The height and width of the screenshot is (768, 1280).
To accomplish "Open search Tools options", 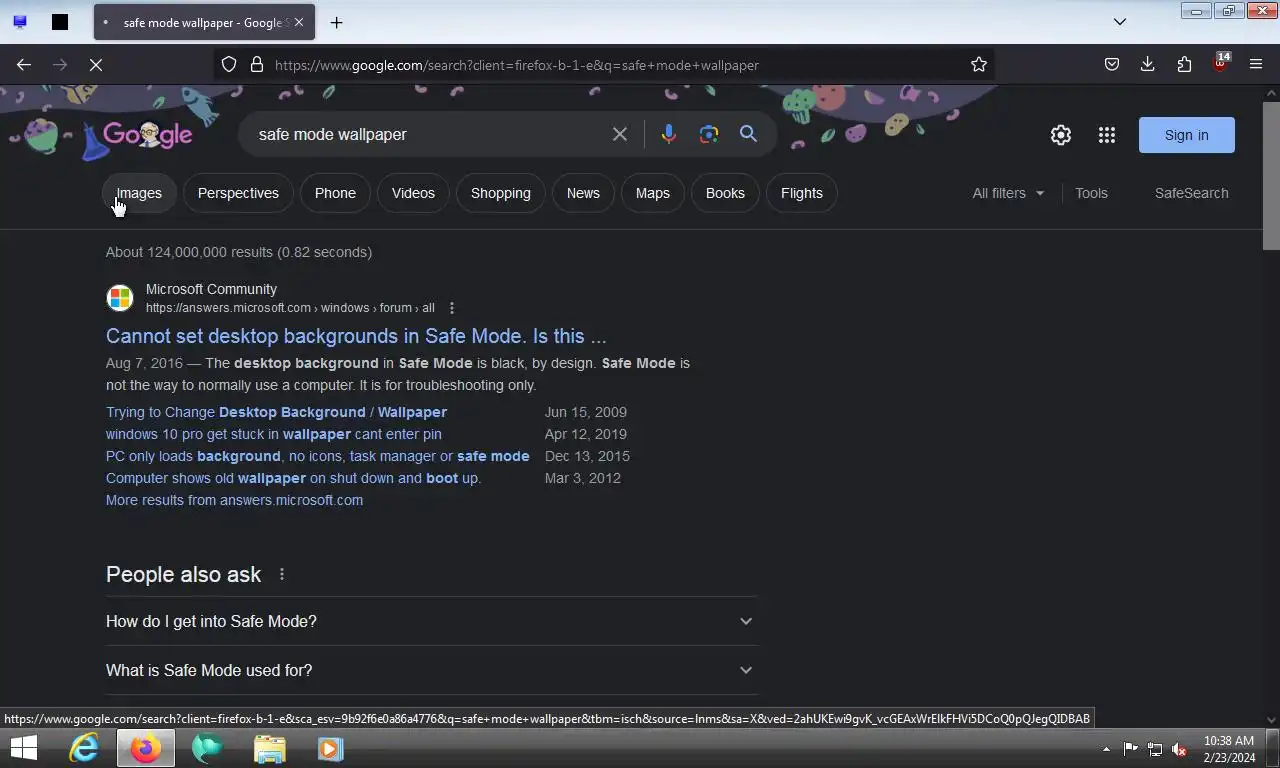I will (1091, 193).
